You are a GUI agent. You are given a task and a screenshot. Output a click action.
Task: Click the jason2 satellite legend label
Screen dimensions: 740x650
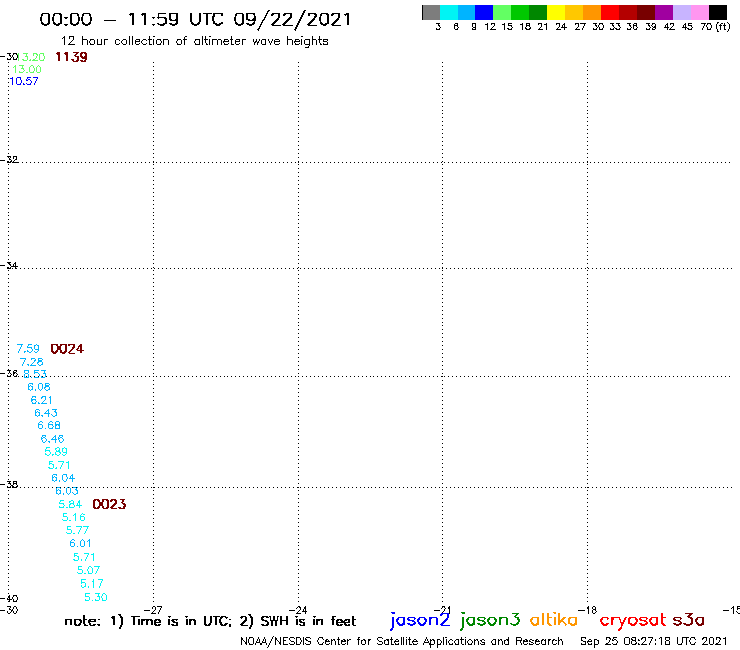coord(420,620)
